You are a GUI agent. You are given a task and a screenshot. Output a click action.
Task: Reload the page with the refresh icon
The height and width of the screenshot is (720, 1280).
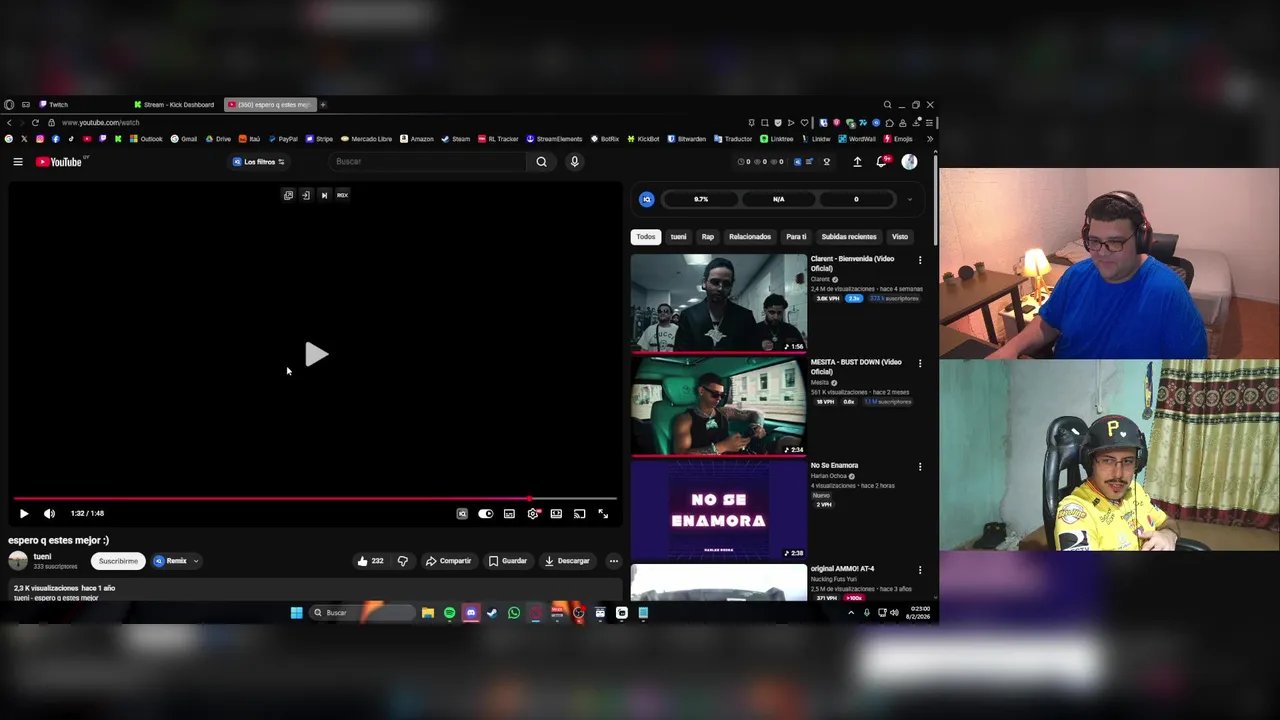35,123
